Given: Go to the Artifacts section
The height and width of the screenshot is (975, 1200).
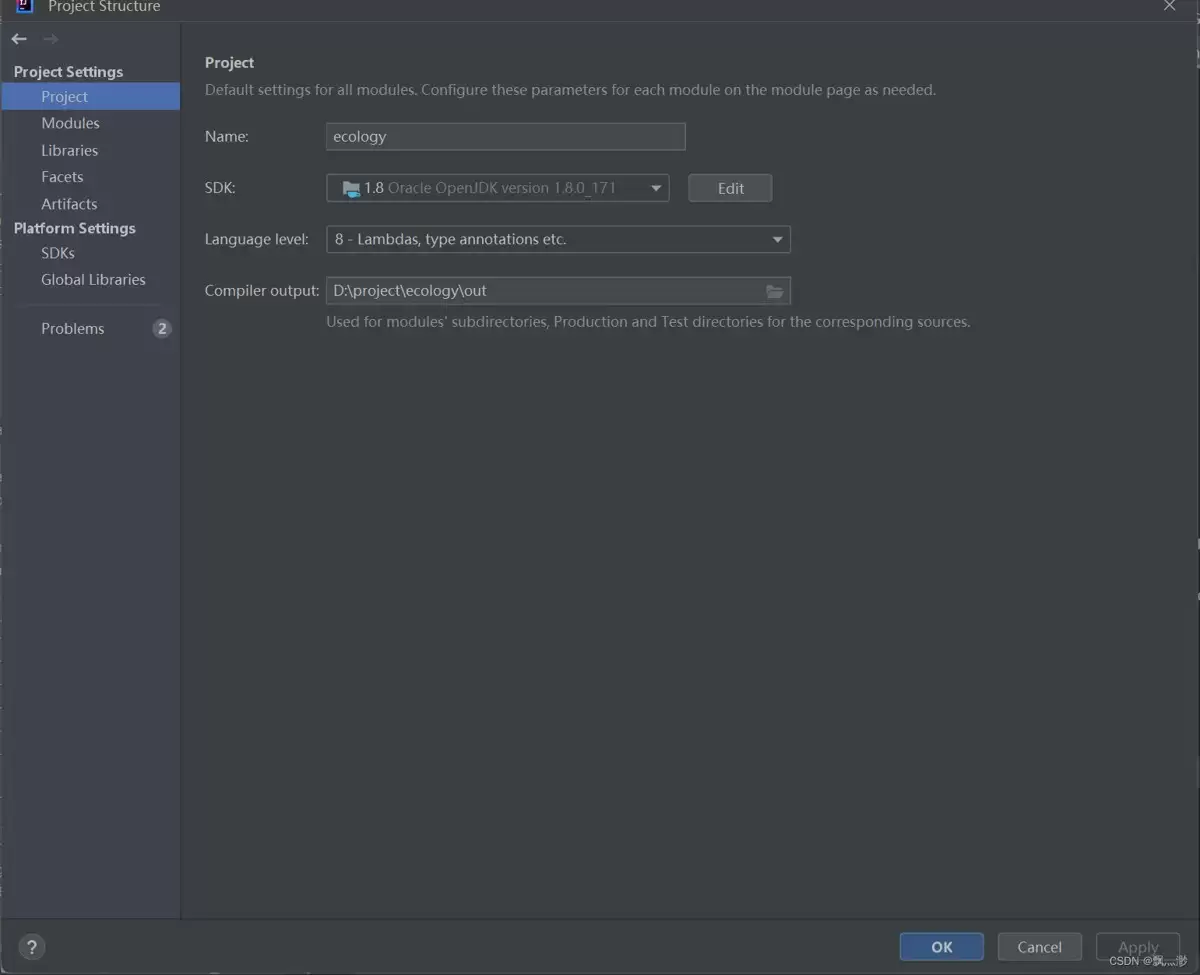Looking at the screenshot, I should coord(69,203).
